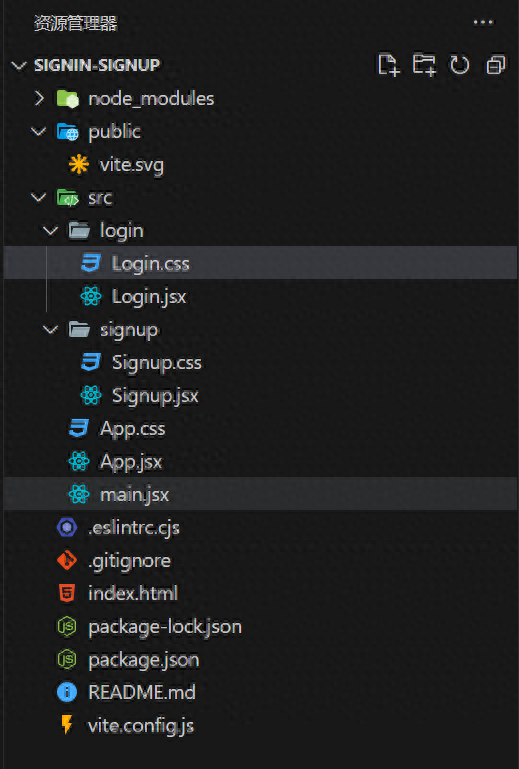Click the CSS icon next to Signup.css
Viewport: 519px width, 769px height.
91,362
